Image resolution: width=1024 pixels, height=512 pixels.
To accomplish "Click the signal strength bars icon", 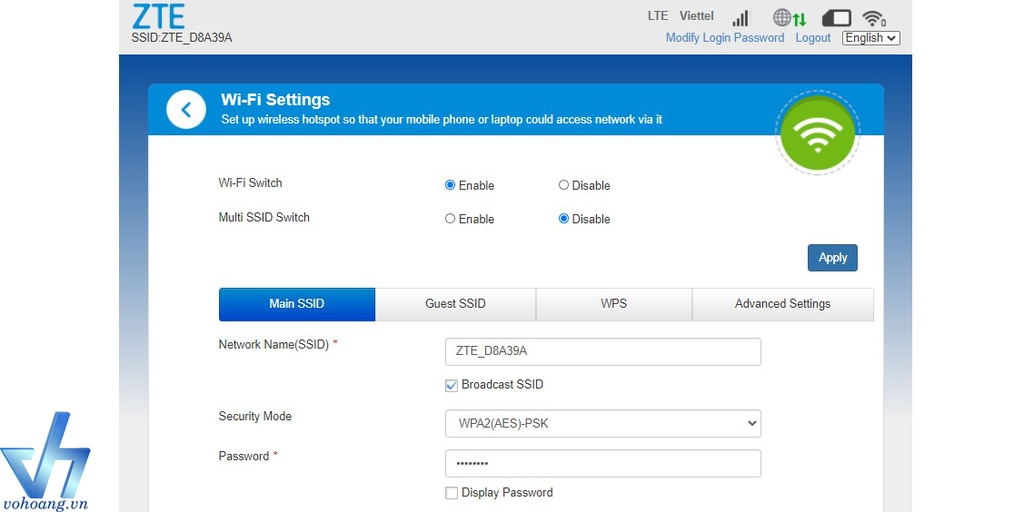I will (740, 18).
